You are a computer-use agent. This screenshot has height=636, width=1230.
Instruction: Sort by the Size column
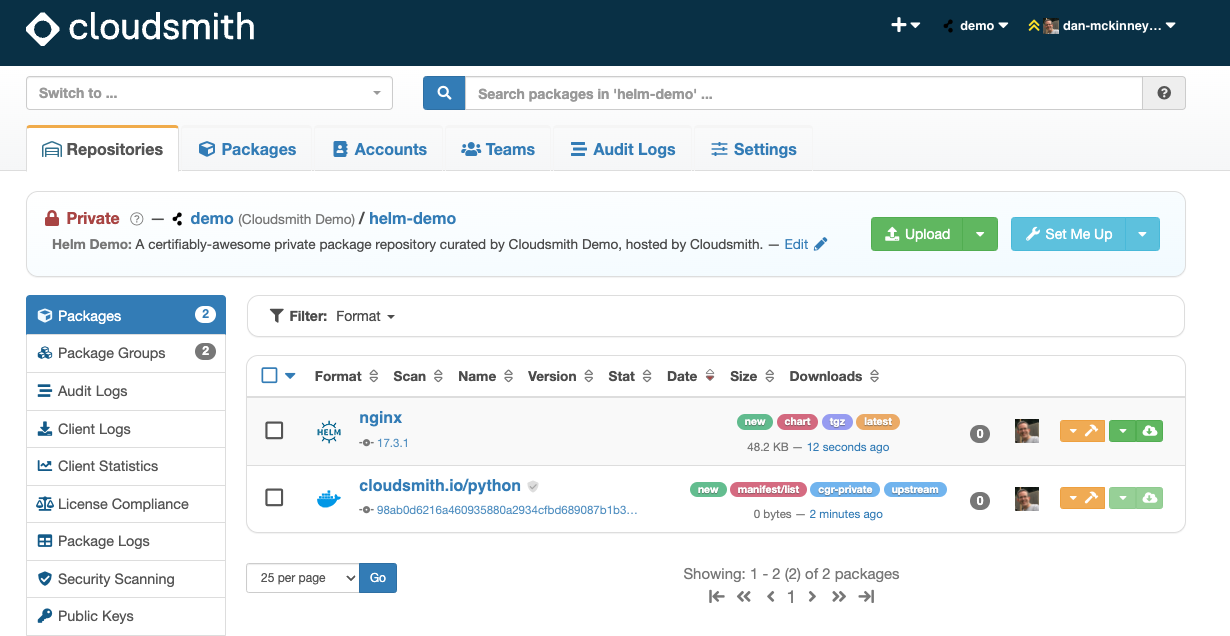752,376
